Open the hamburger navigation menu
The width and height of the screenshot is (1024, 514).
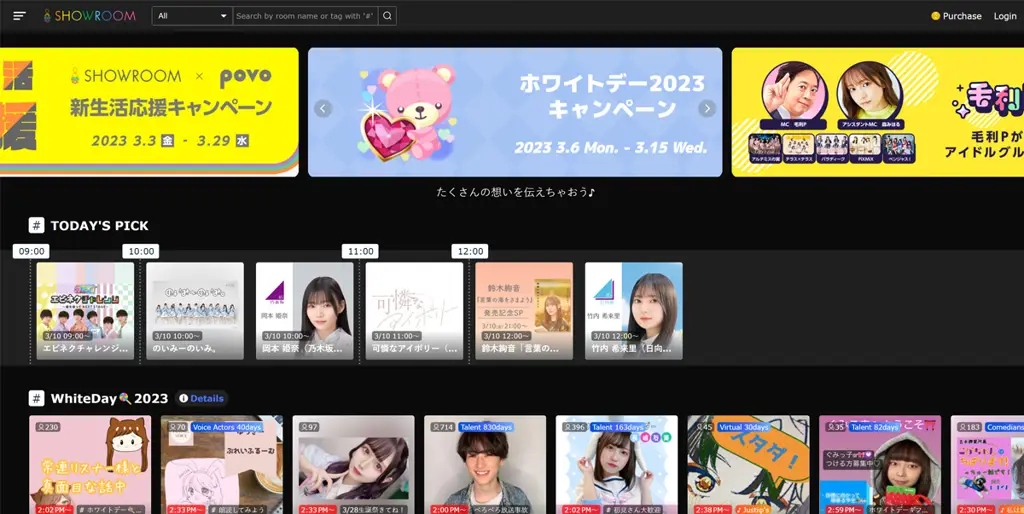[x=20, y=16]
